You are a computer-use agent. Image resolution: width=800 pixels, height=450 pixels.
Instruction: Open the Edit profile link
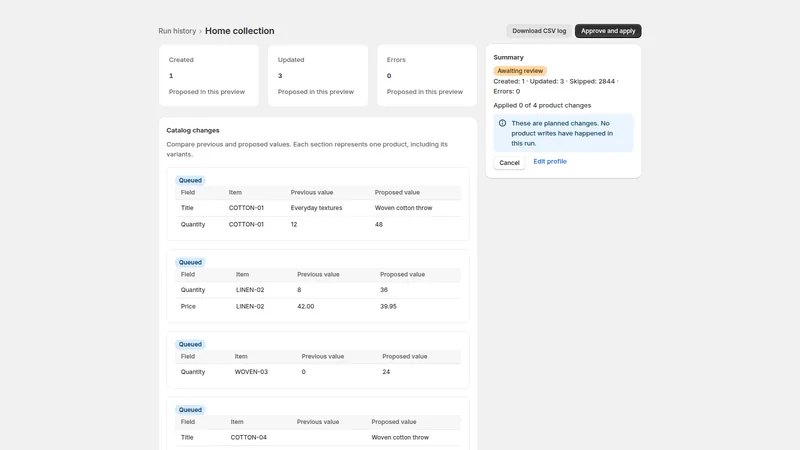(x=549, y=161)
